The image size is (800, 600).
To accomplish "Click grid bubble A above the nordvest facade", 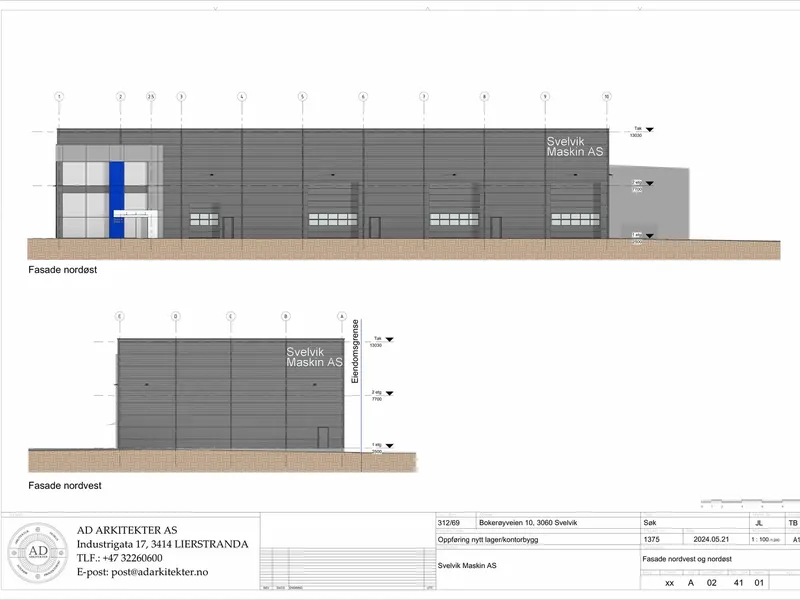I will point(342,316).
